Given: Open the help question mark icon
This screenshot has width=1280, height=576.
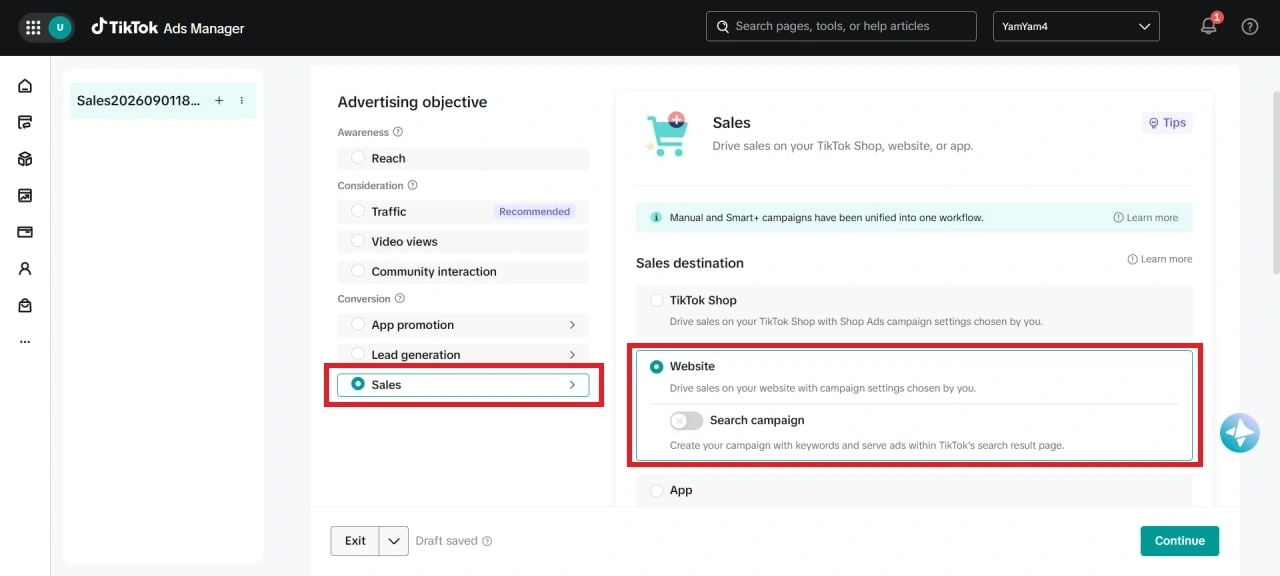Looking at the screenshot, I should pos(1250,27).
